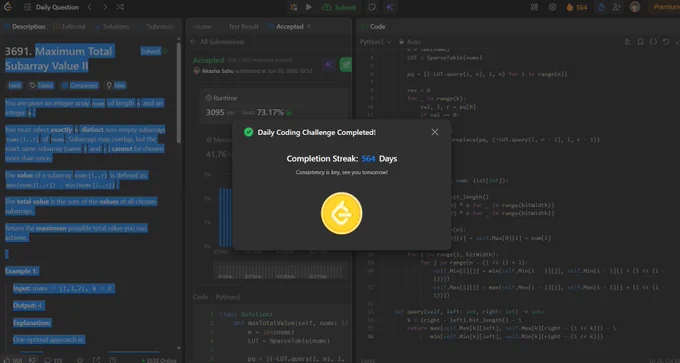Click the Runtime card
The height and width of the screenshot is (363, 680).
point(275,105)
